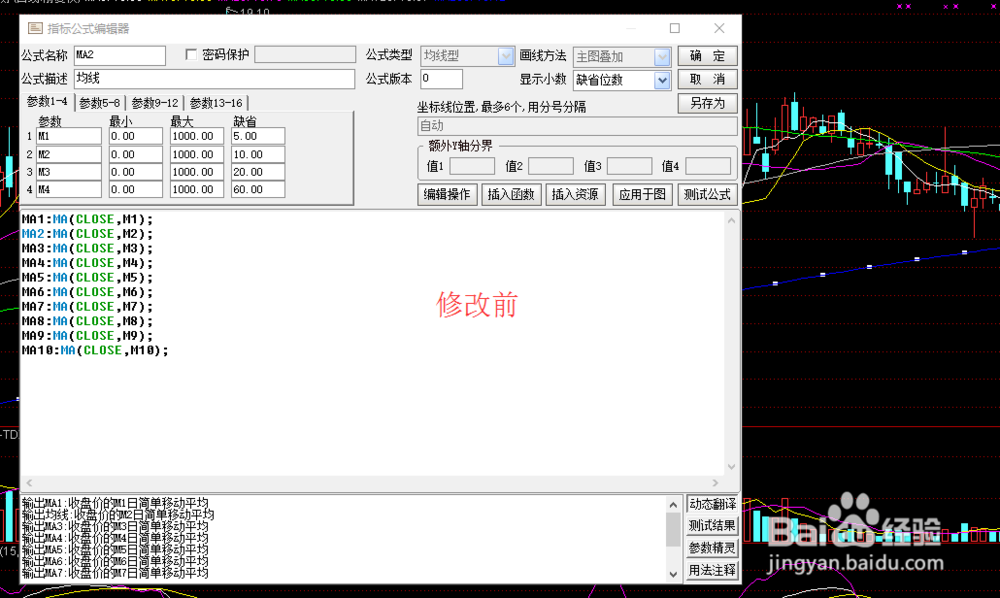Enable the 密码保护 password protection checkbox

pos(190,54)
